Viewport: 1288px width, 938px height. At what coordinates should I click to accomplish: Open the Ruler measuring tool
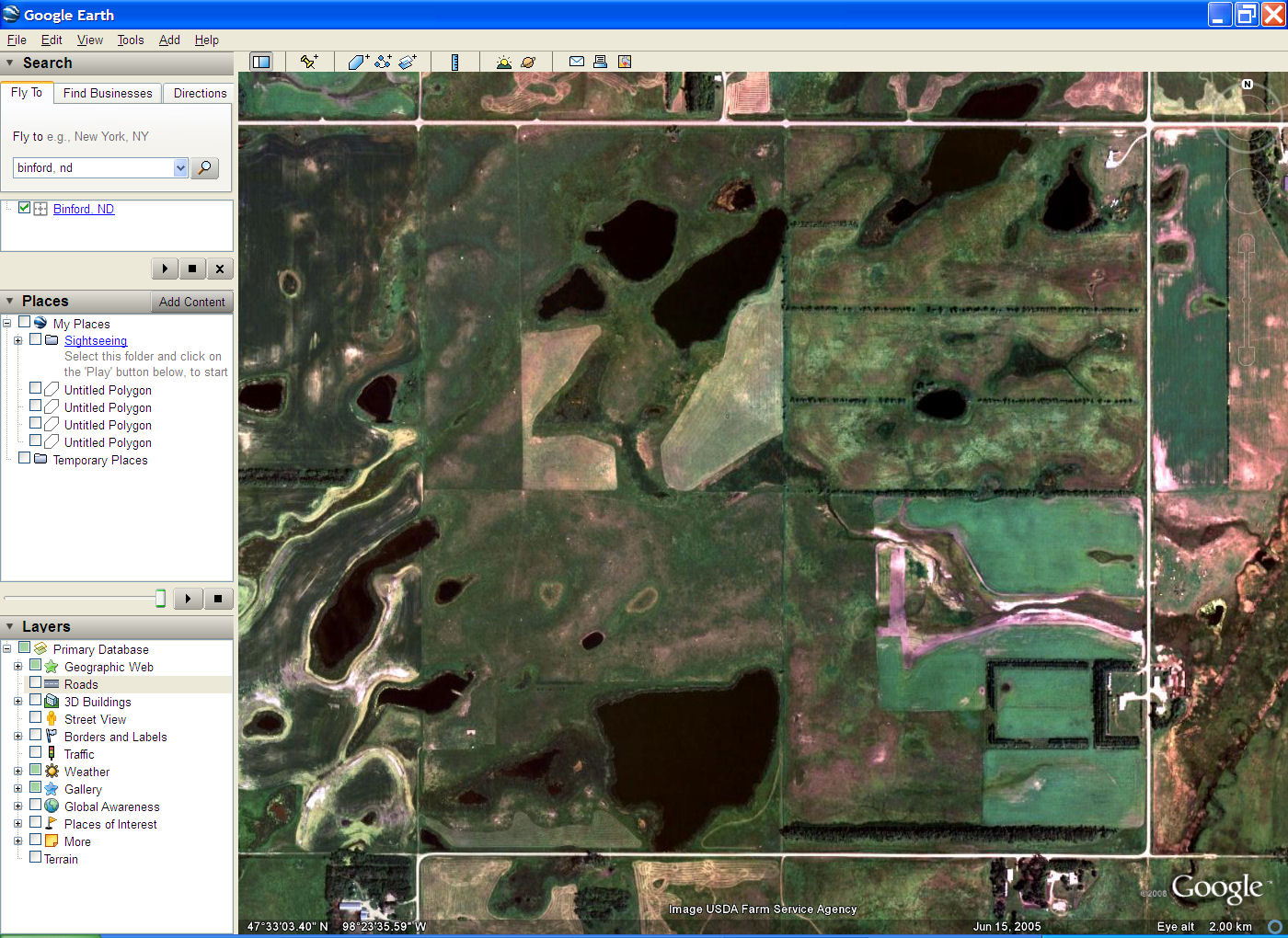point(454,62)
